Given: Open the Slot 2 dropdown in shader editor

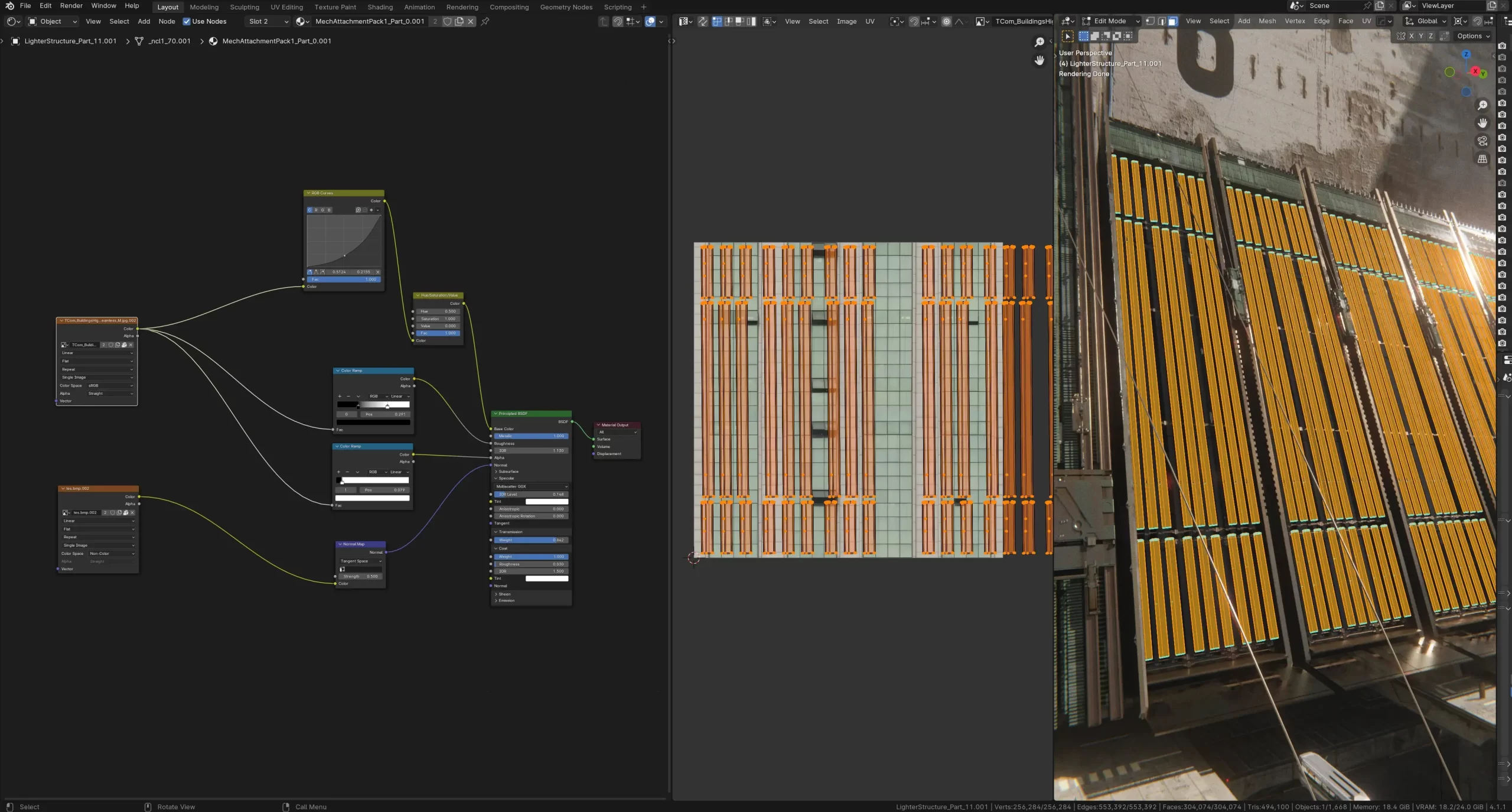Looking at the screenshot, I should (267, 21).
